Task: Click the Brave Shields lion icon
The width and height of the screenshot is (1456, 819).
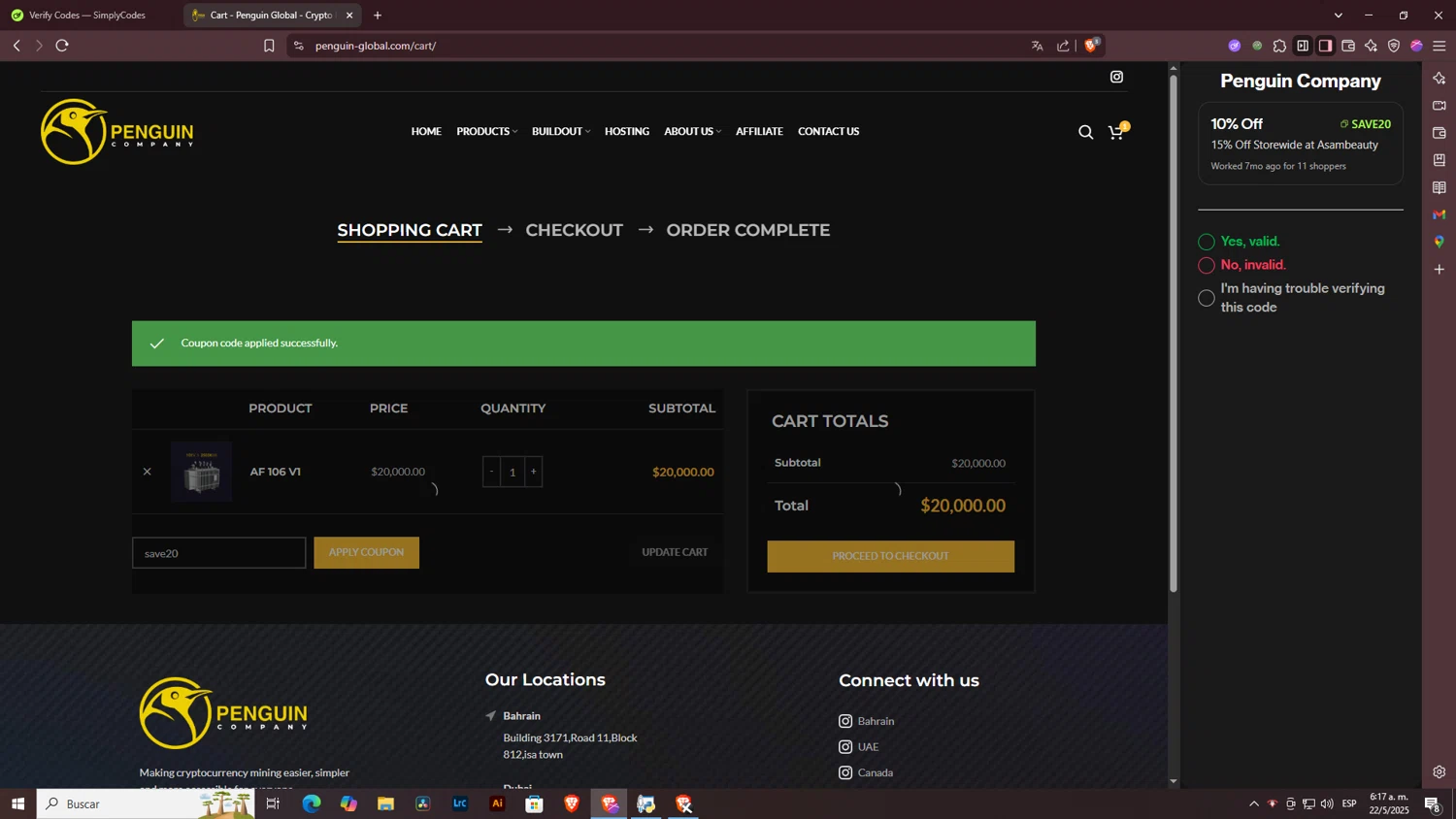Action: [x=1092, y=46]
